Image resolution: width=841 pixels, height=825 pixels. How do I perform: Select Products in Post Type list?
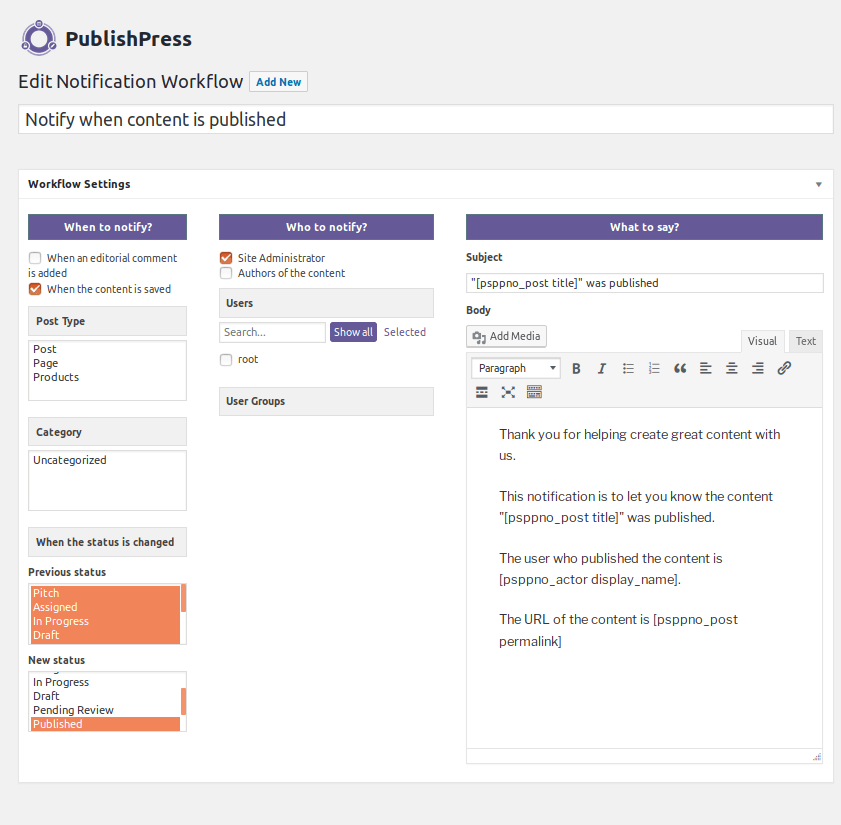56,377
